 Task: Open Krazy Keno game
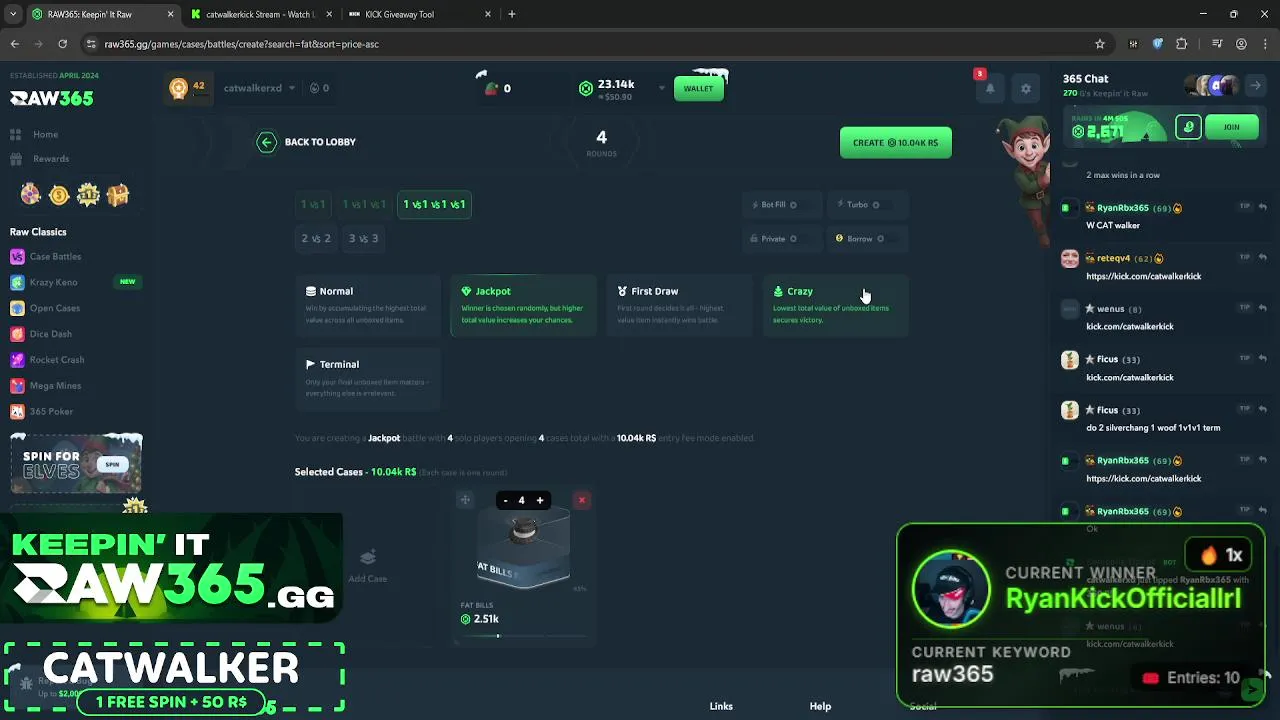tap(53, 282)
